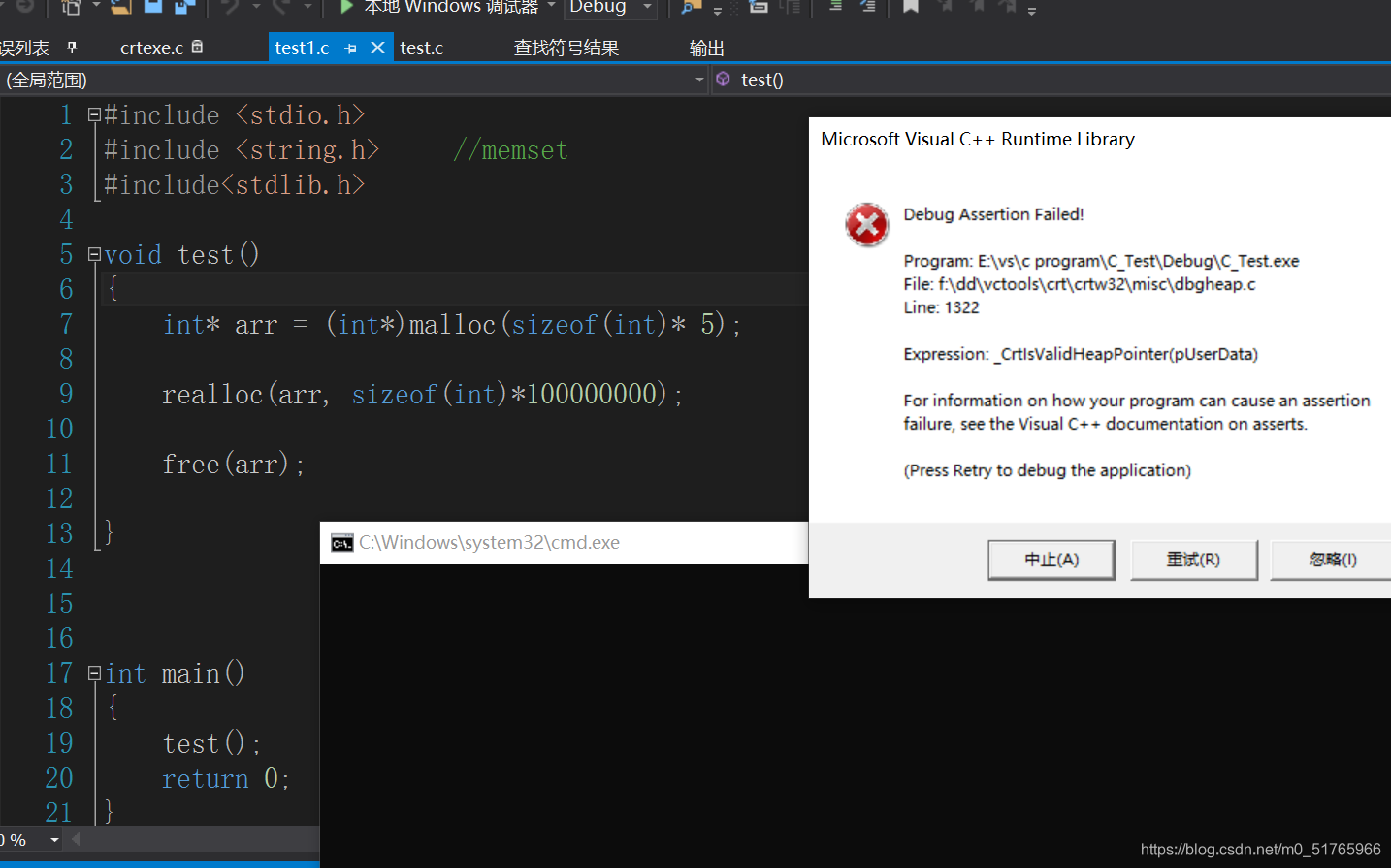Screen dimensions: 1391x868
Task: Click the Undo arrow in the toolbar
Action: click(231, 6)
